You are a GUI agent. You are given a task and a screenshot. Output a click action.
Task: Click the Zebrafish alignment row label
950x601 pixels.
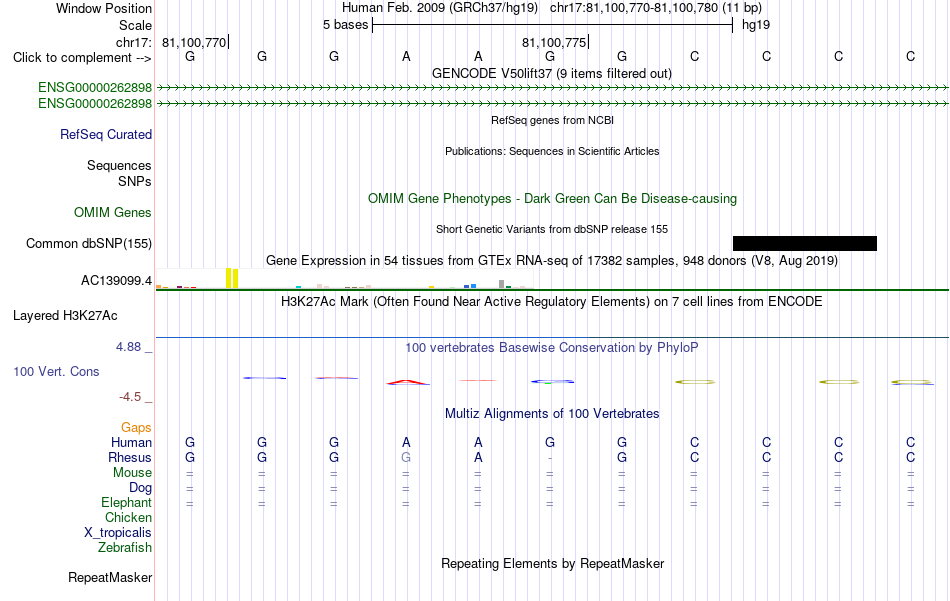click(125, 548)
